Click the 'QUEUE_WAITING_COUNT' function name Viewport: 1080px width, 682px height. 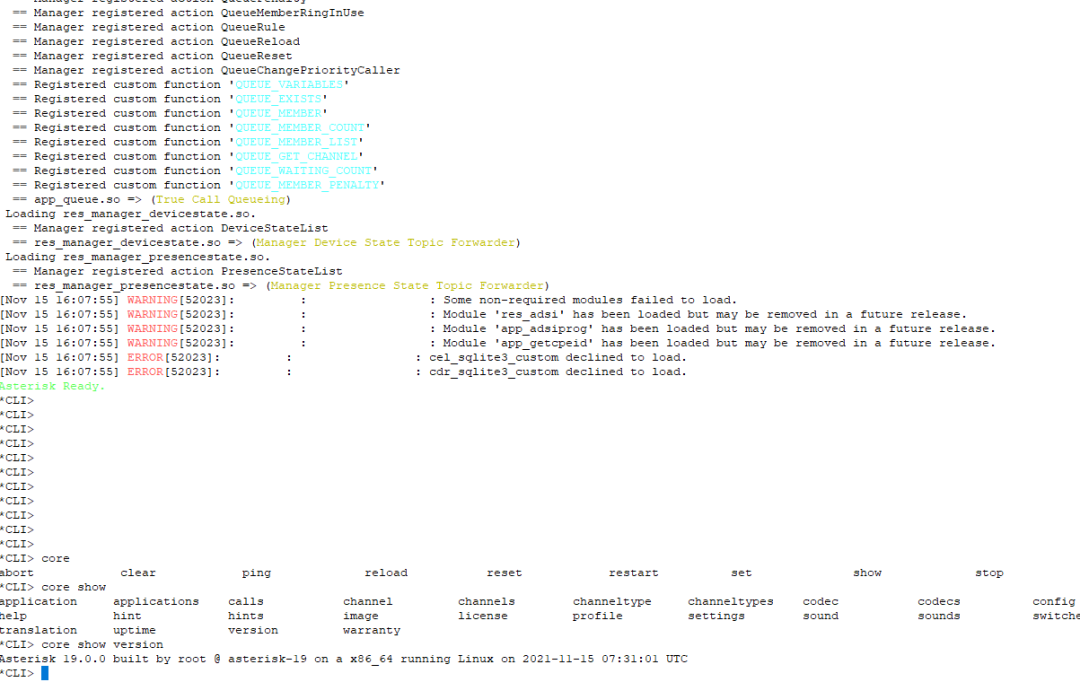(304, 171)
